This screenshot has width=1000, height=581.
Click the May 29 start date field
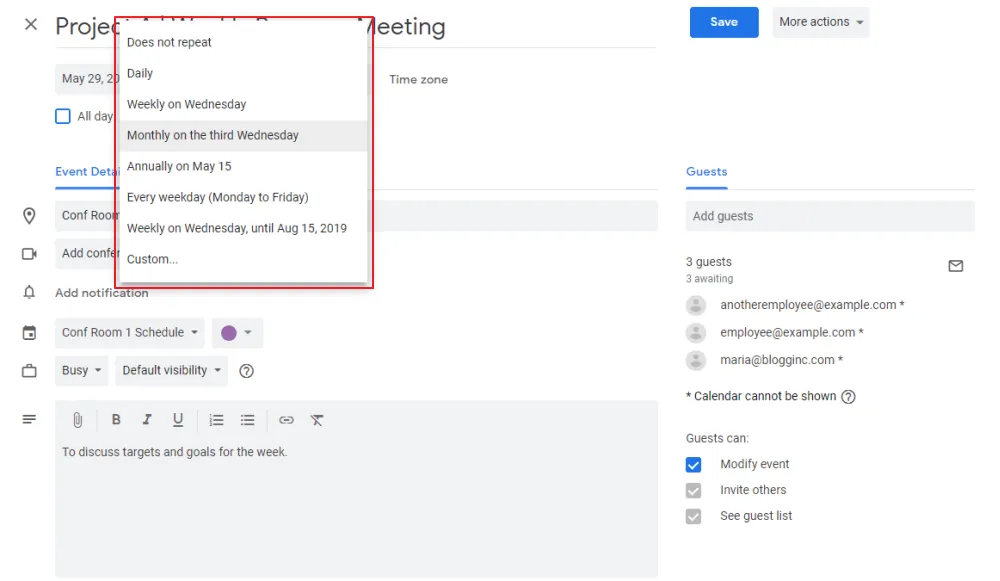point(86,78)
